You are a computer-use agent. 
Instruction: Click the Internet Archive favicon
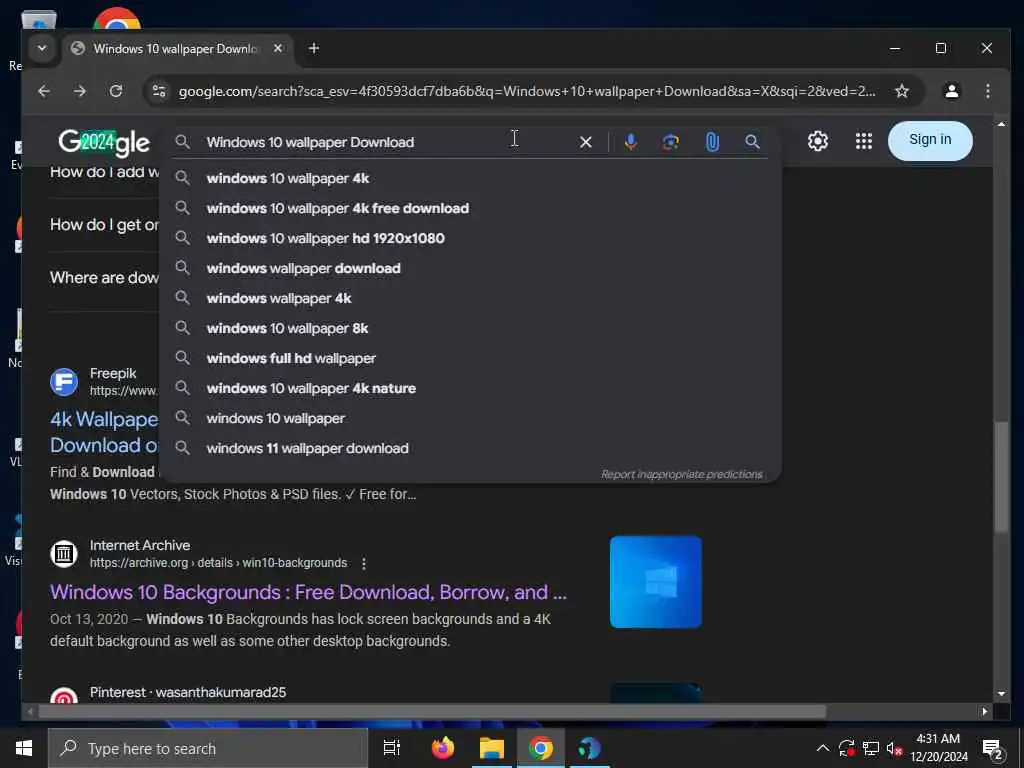(64, 554)
